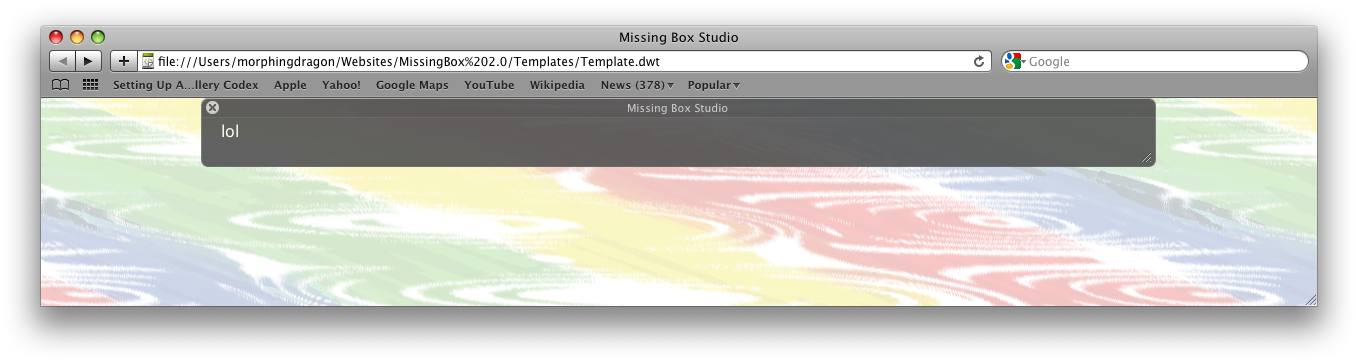Reload the page with the refresh icon
Viewport: 1358px width, 362px height.
pyautogui.click(x=979, y=61)
